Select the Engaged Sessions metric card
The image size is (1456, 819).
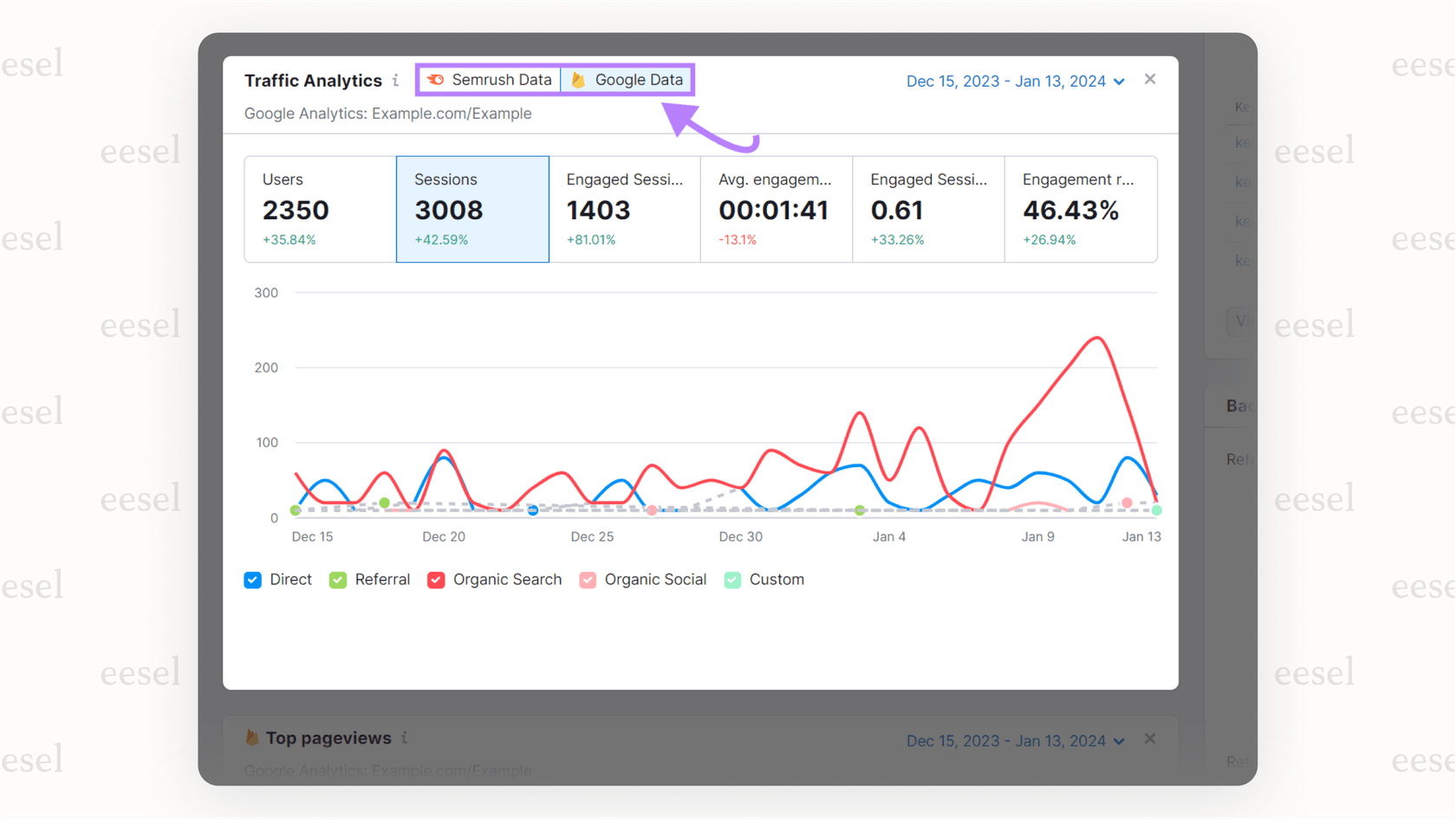click(624, 209)
